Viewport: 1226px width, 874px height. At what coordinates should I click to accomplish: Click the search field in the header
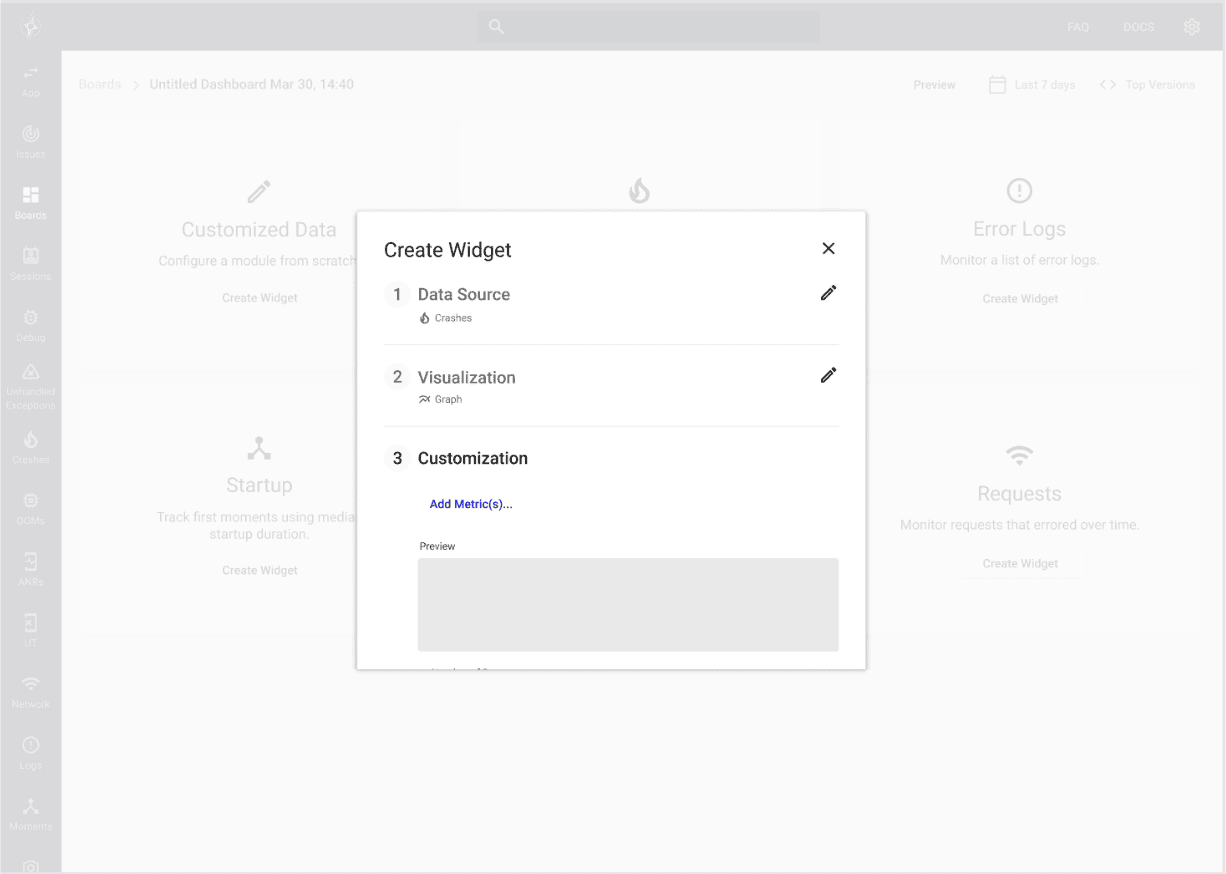(x=648, y=27)
